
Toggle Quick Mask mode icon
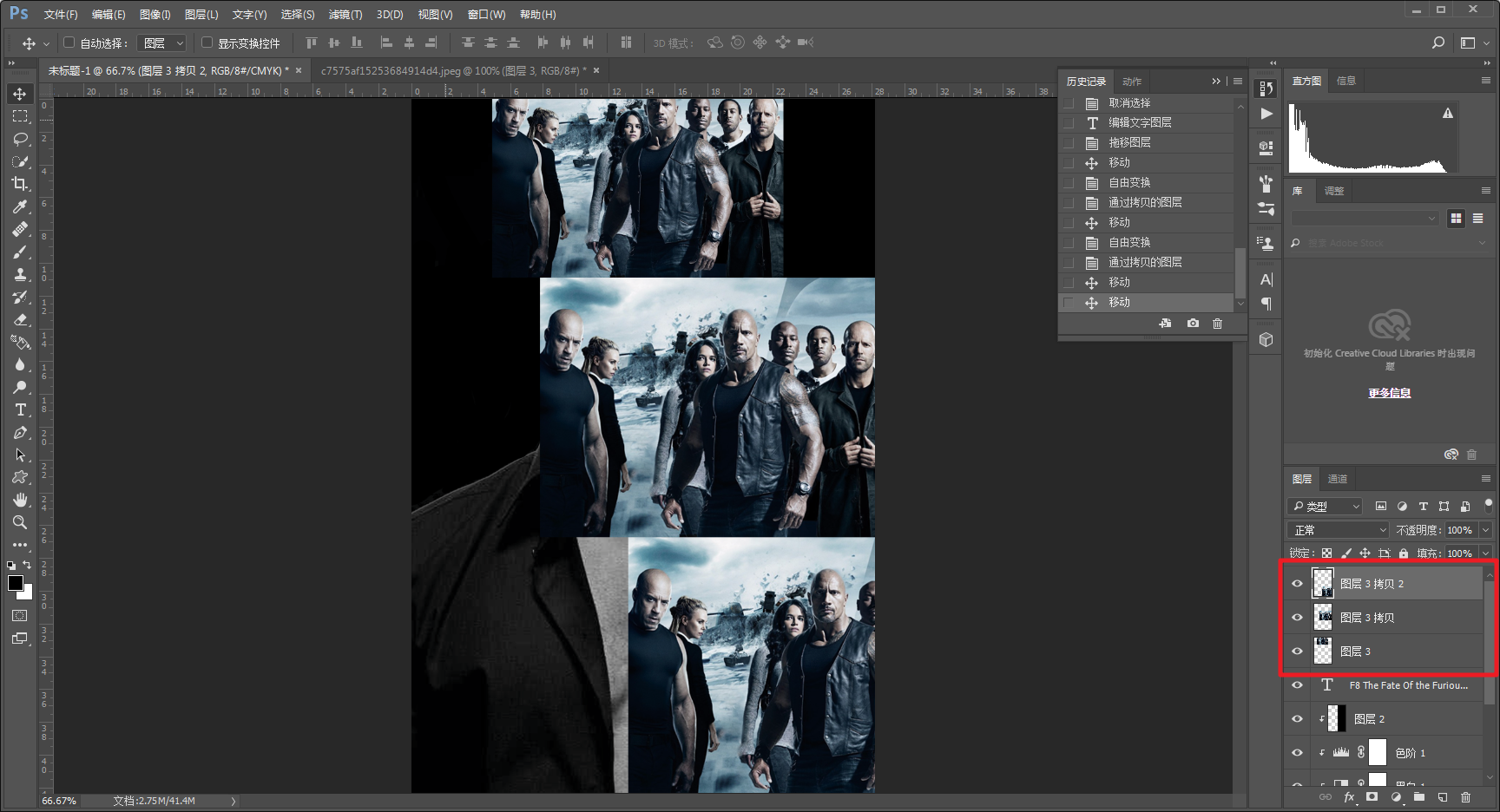[x=20, y=616]
